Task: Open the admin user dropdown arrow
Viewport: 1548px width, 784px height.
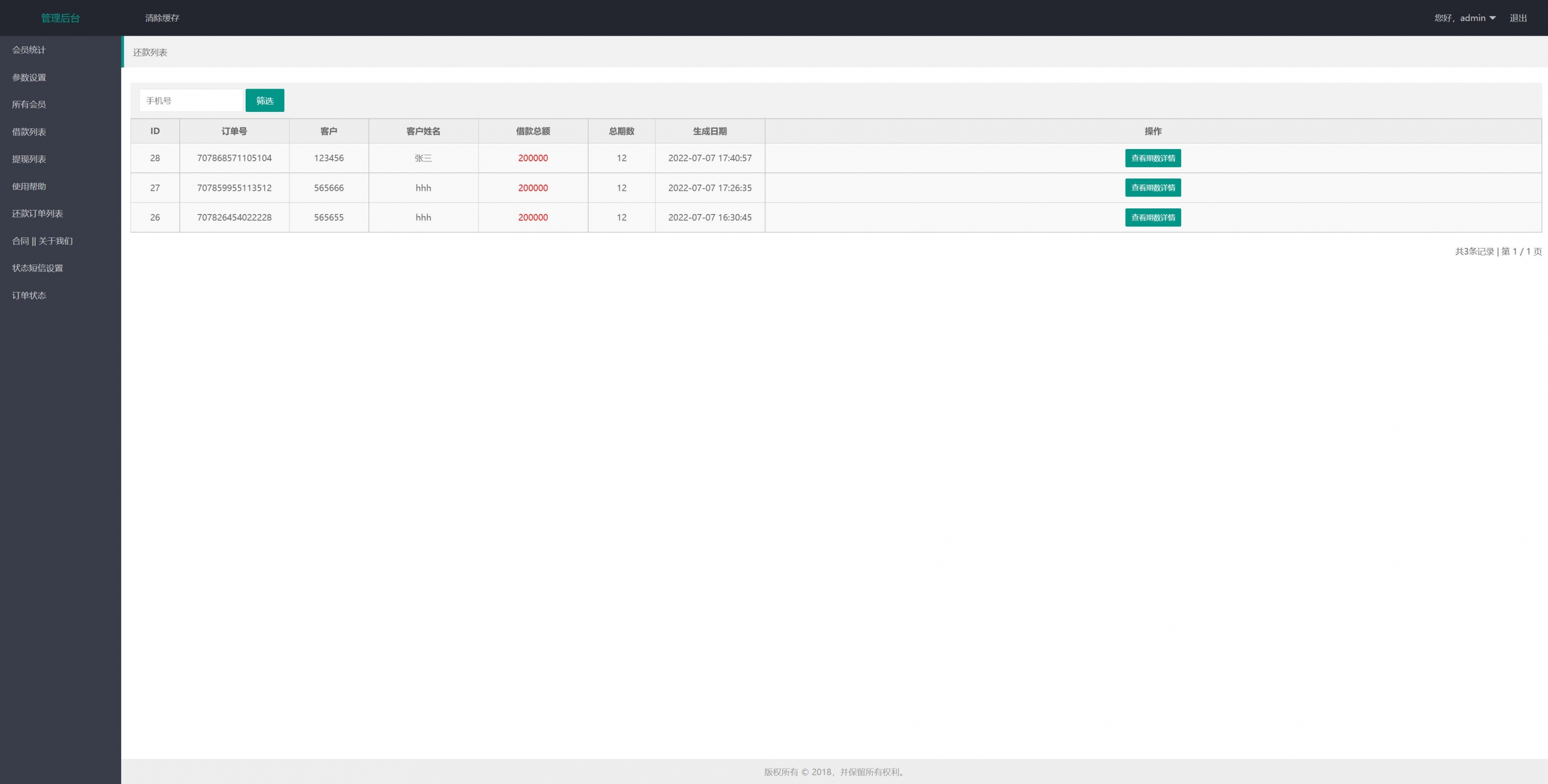Action: pos(1493,18)
